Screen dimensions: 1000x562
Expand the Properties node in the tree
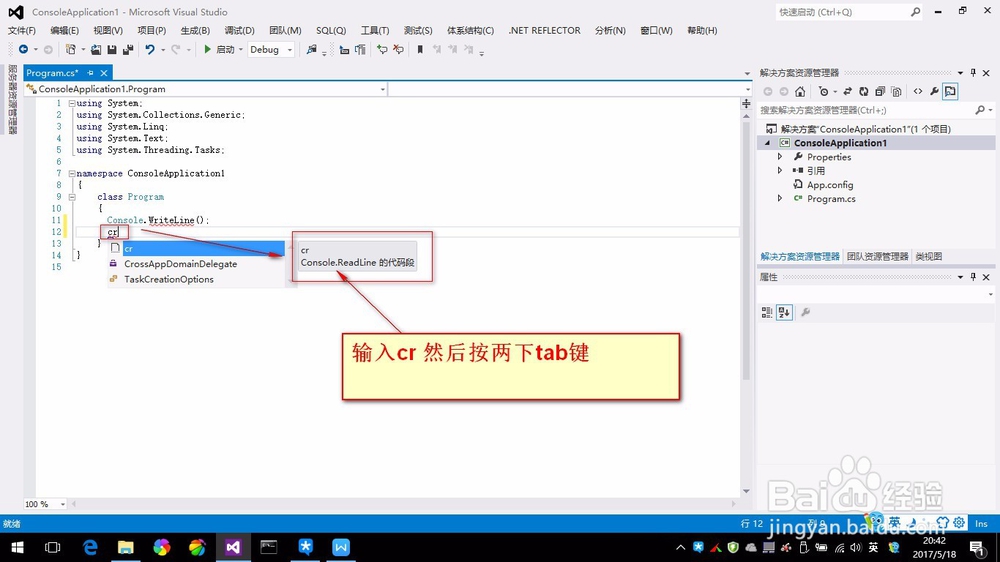point(779,157)
